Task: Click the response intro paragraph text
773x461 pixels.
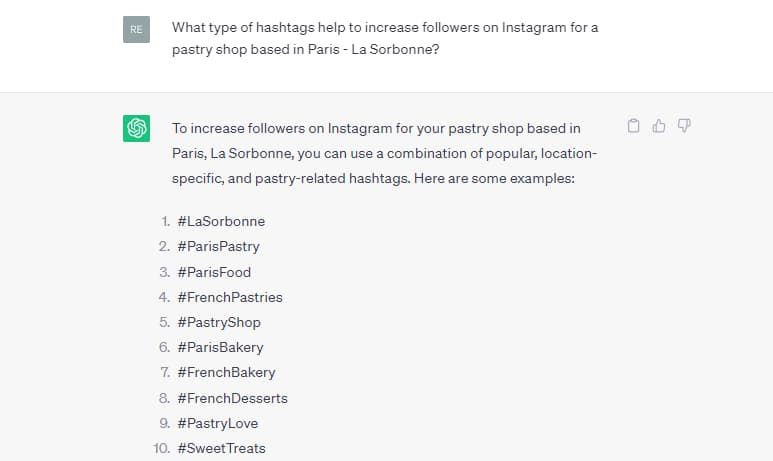Action: [385, 153]
